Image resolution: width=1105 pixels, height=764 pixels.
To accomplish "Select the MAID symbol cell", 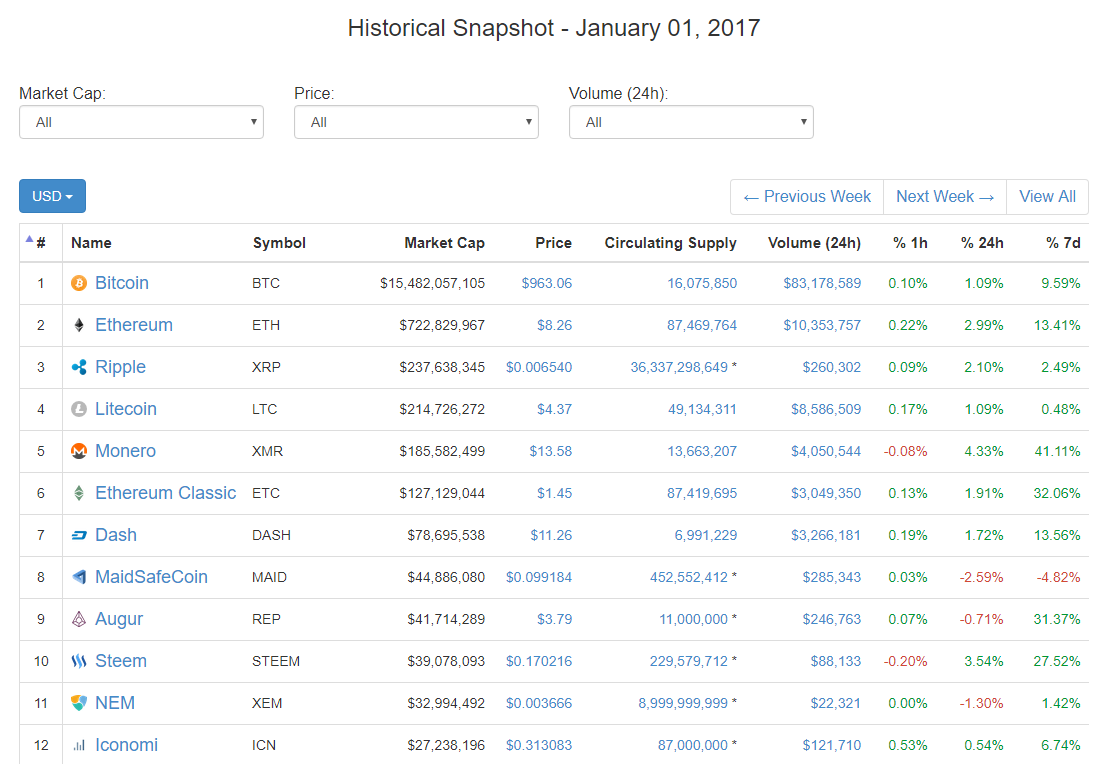I will pyautogui.click(x=269, y=577).
